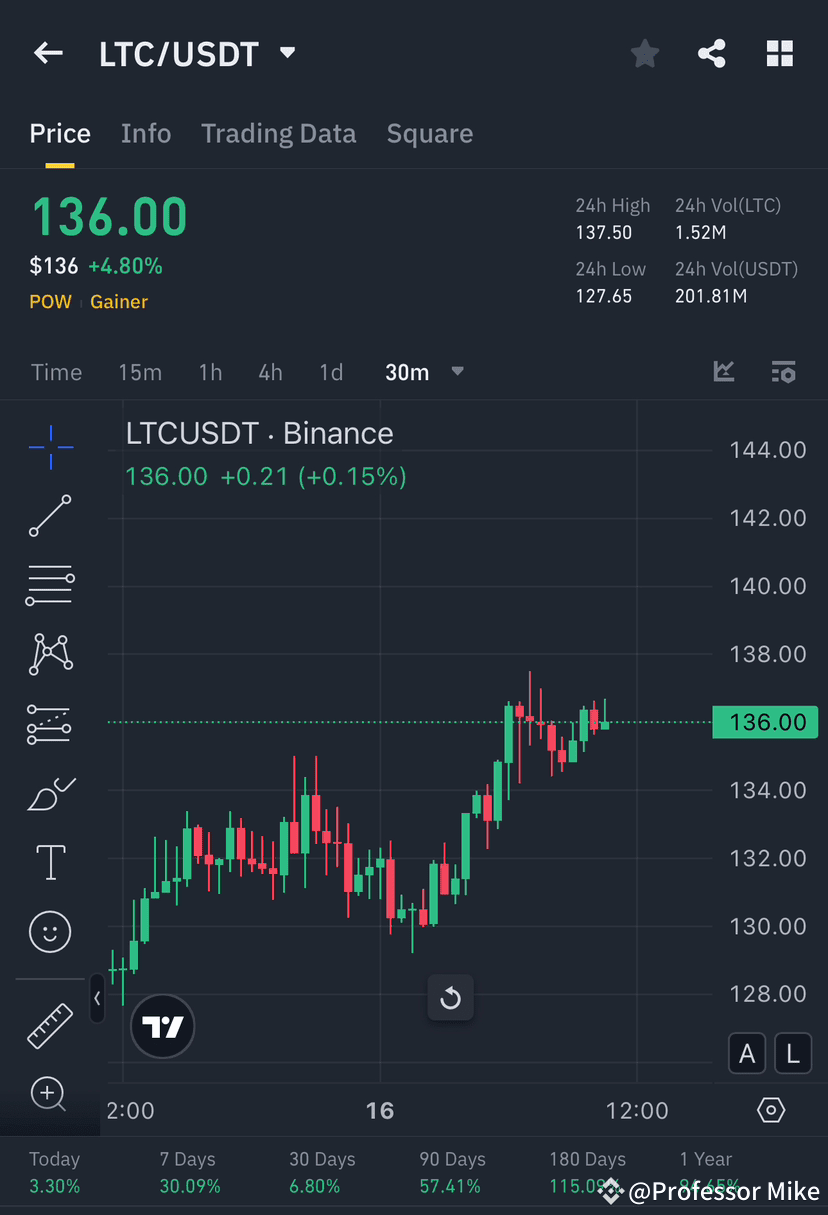The width and height of the screenshot is (828, 1215).
Task: Expand the 30m interval dropdown
Action: coord(457,371)
